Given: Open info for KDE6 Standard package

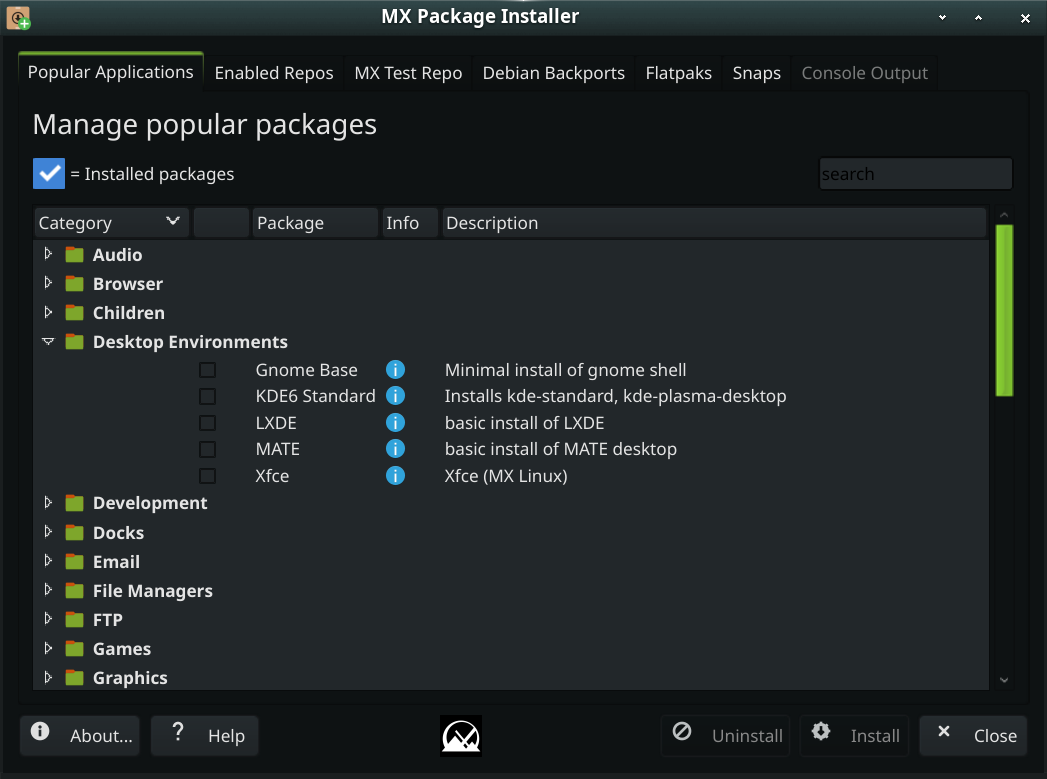Looking at the screenshot, I should 395,396.
